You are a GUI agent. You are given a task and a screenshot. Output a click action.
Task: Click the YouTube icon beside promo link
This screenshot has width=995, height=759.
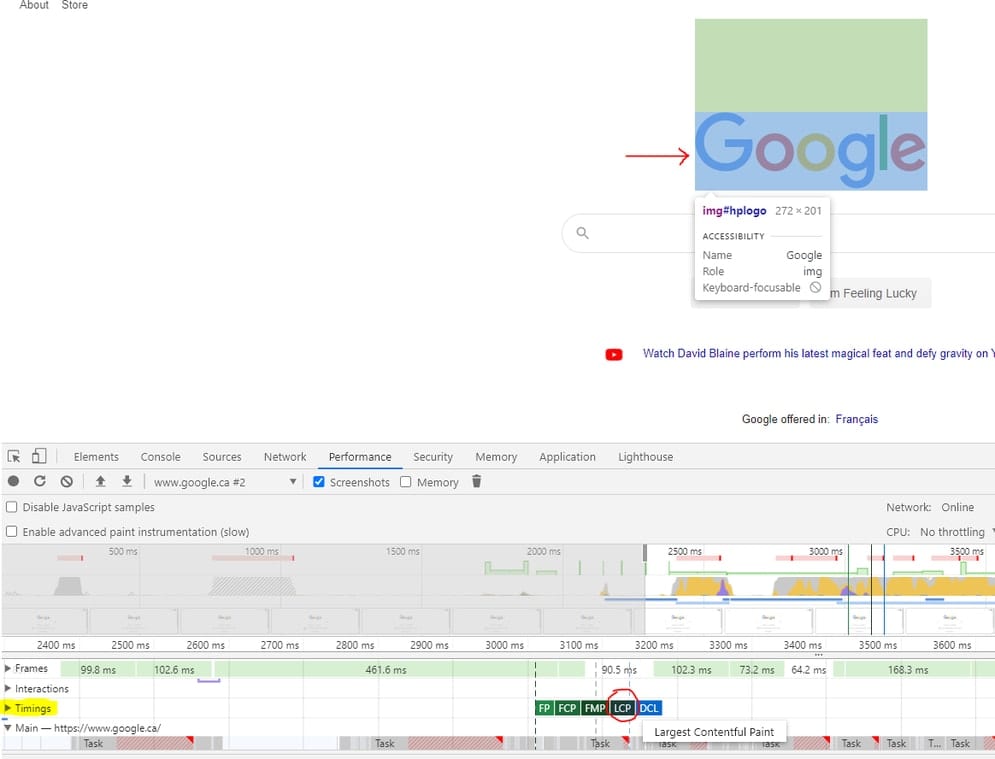[x=614, y=354]
